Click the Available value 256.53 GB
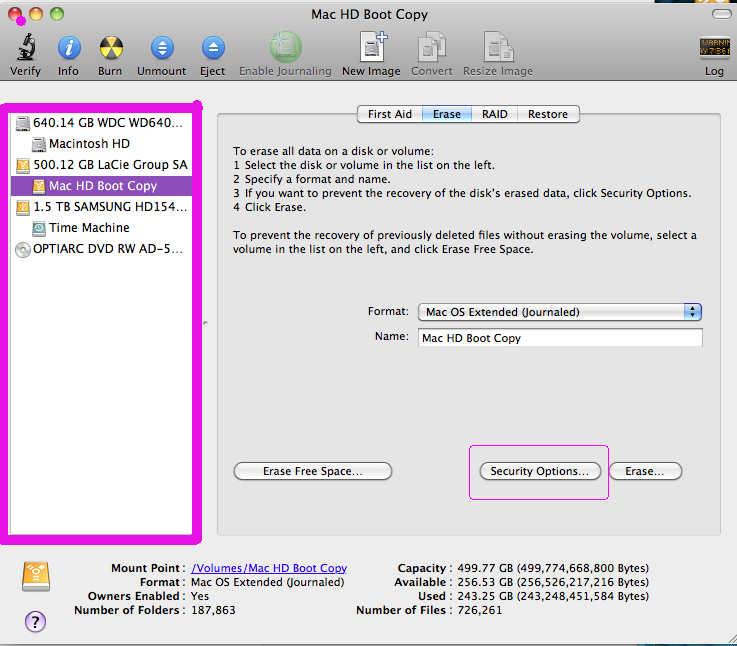 click(x=553, y=582)
